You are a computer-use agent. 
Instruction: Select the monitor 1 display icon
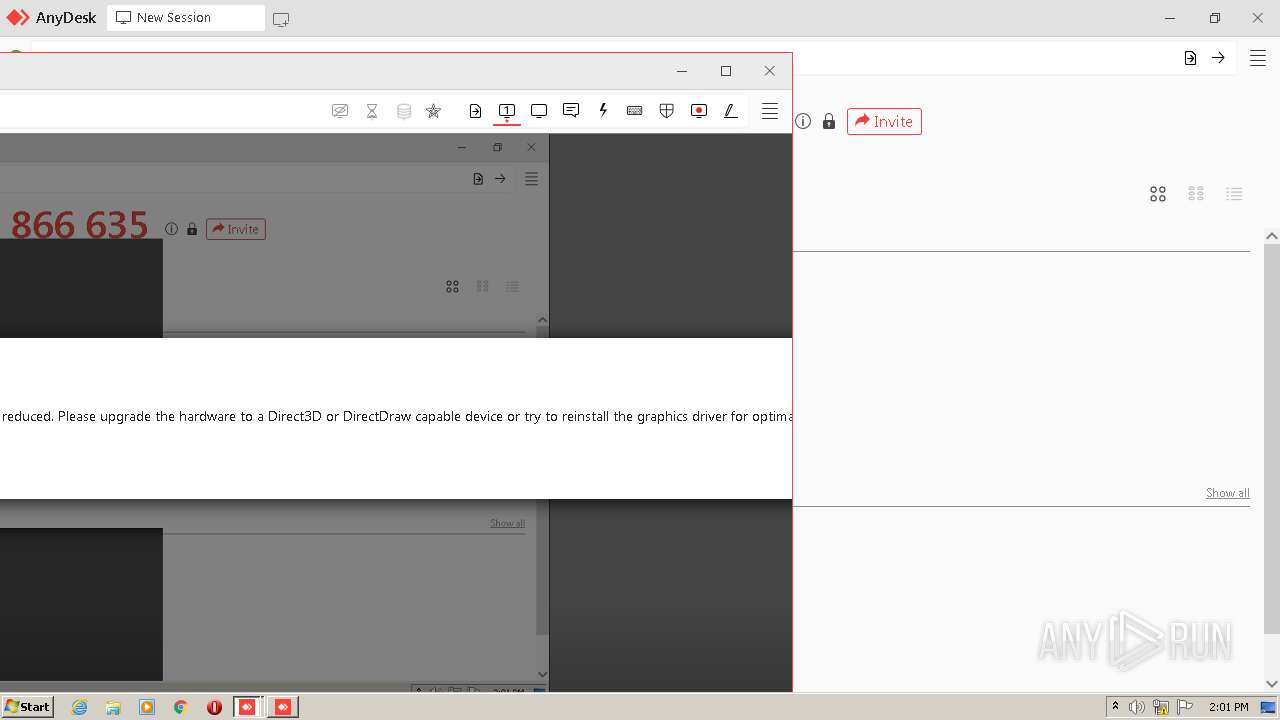coord(507,111)
